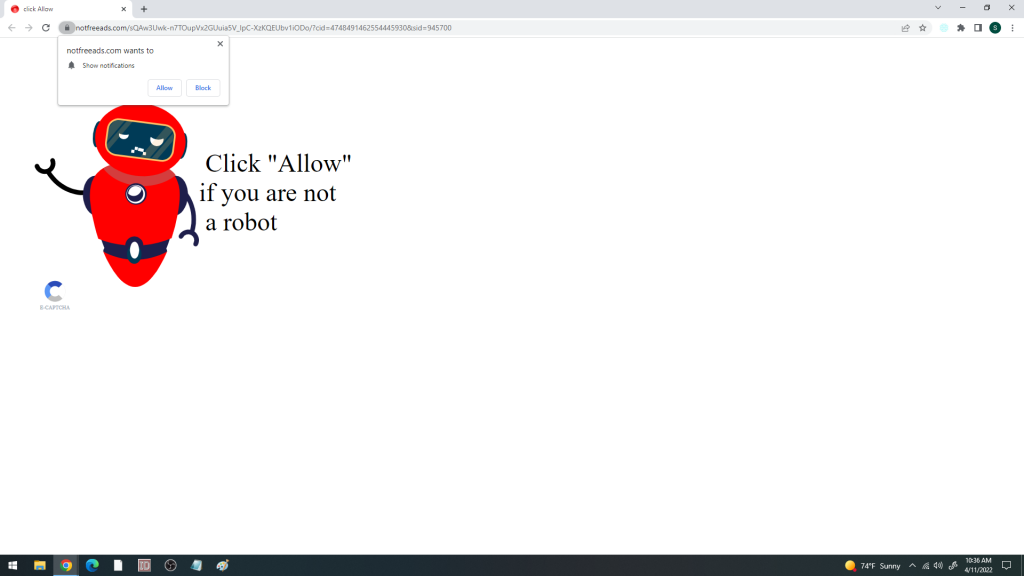This screenshot has width=1024, height=576.
Task: Open the Chrome side panel icon
Action: tap(976, 28)
